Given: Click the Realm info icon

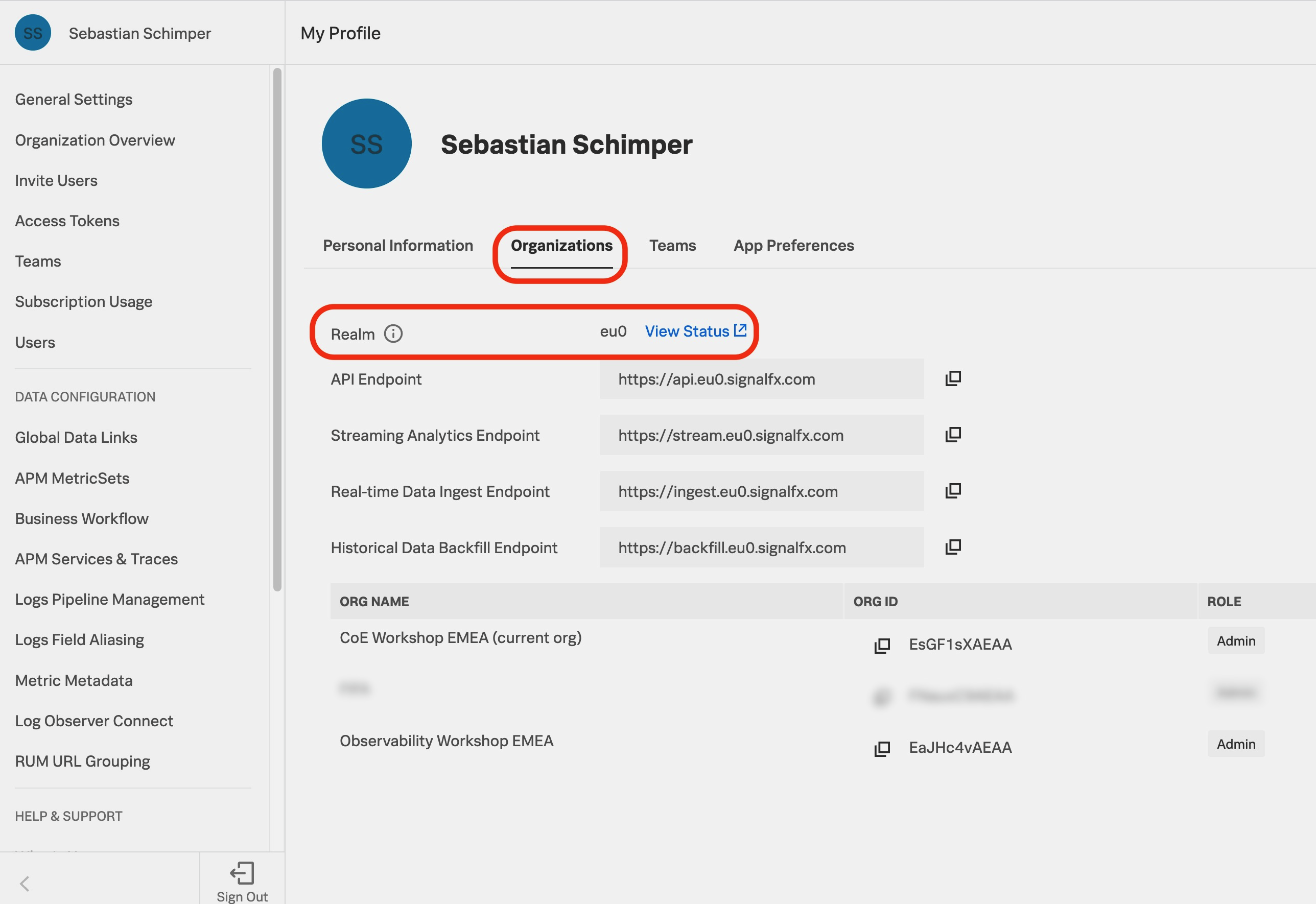Looking at the screenshot, I should [392, 334].
